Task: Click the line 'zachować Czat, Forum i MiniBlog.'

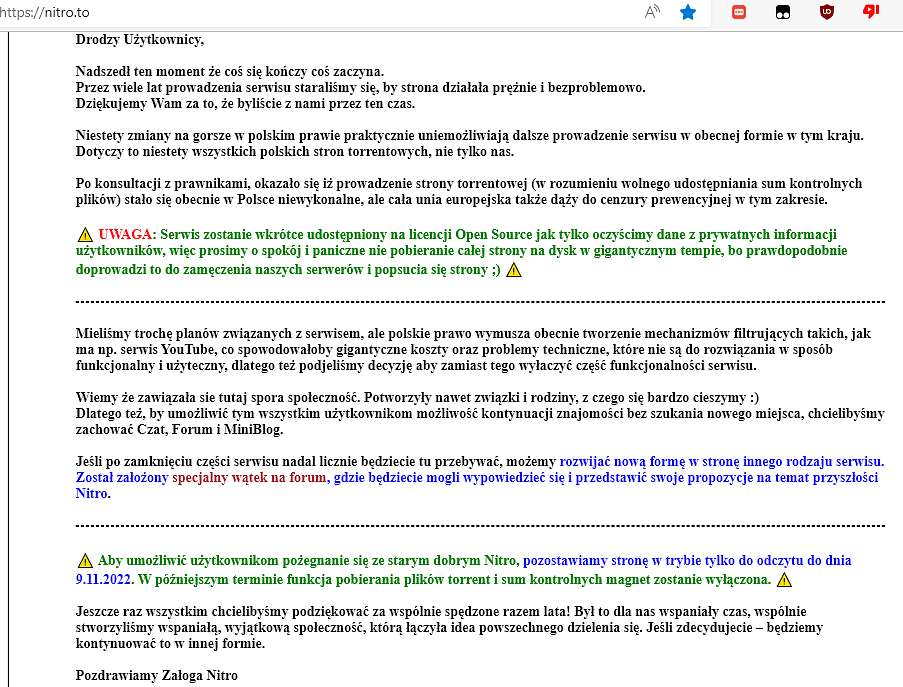Action: pos(180,430)
